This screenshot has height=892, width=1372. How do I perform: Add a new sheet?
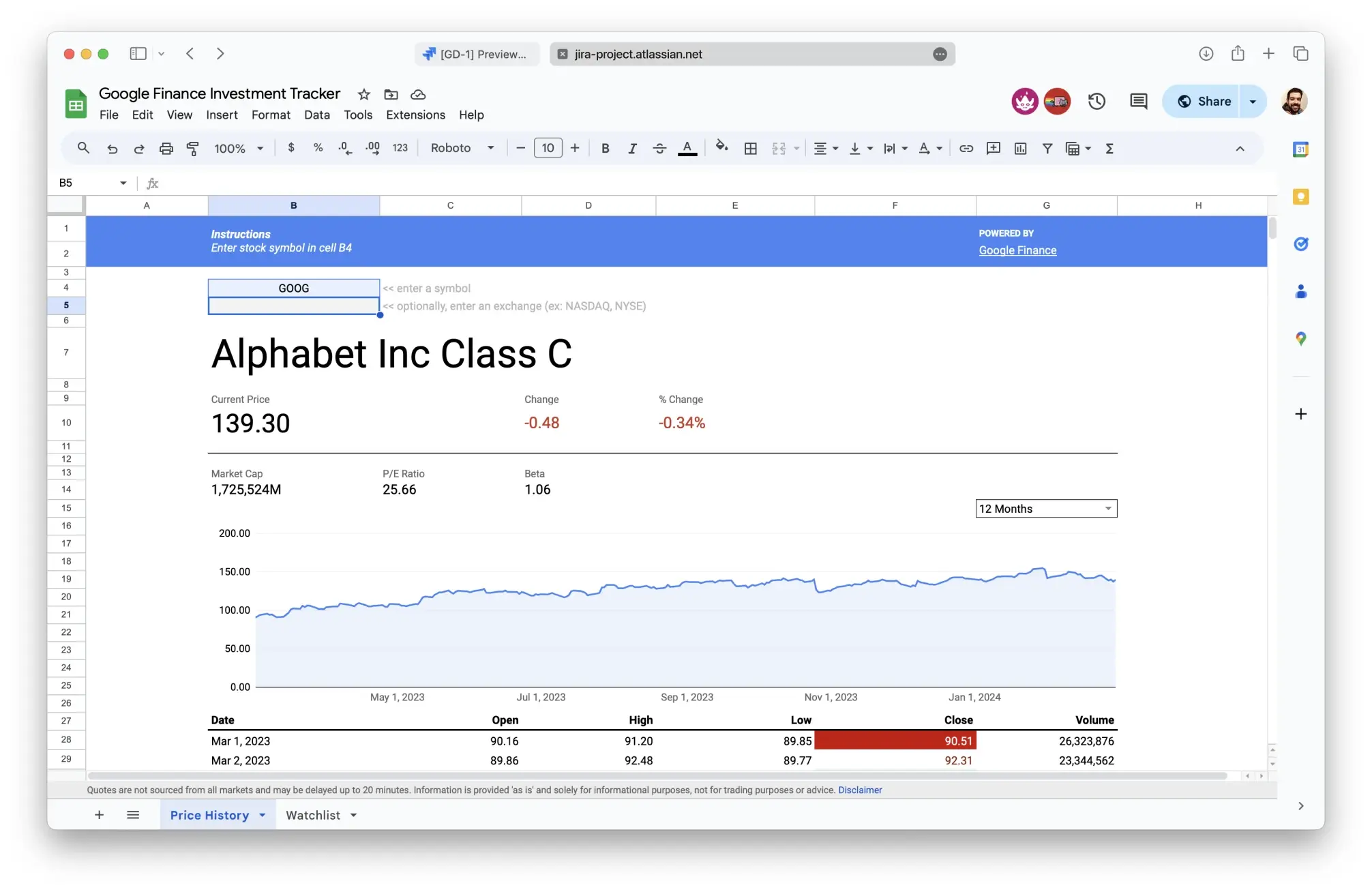pyautogui.click(x=99, y=815)
